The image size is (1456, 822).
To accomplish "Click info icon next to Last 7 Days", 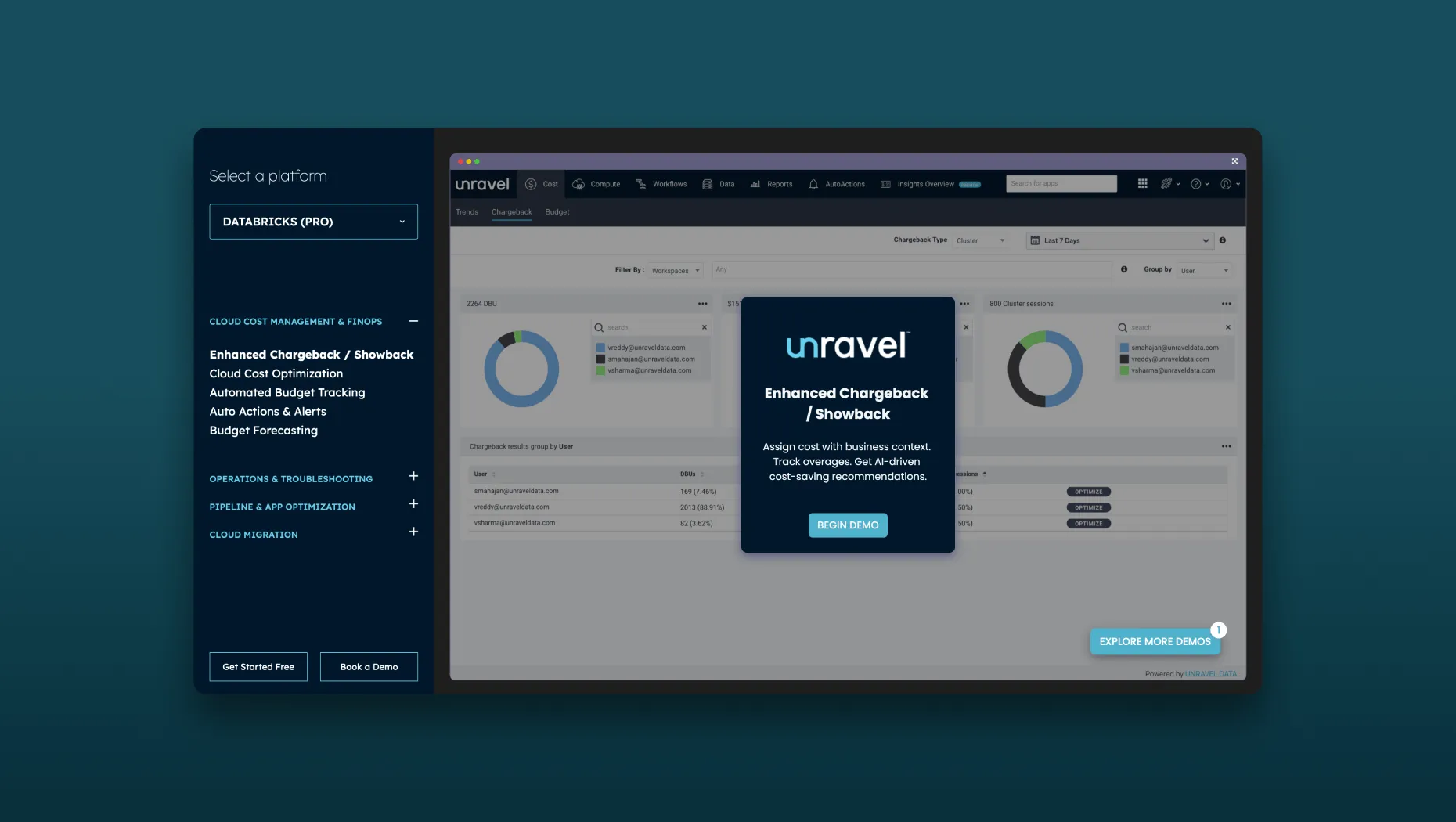I will pyautogui.click(x=1223, y=240).
